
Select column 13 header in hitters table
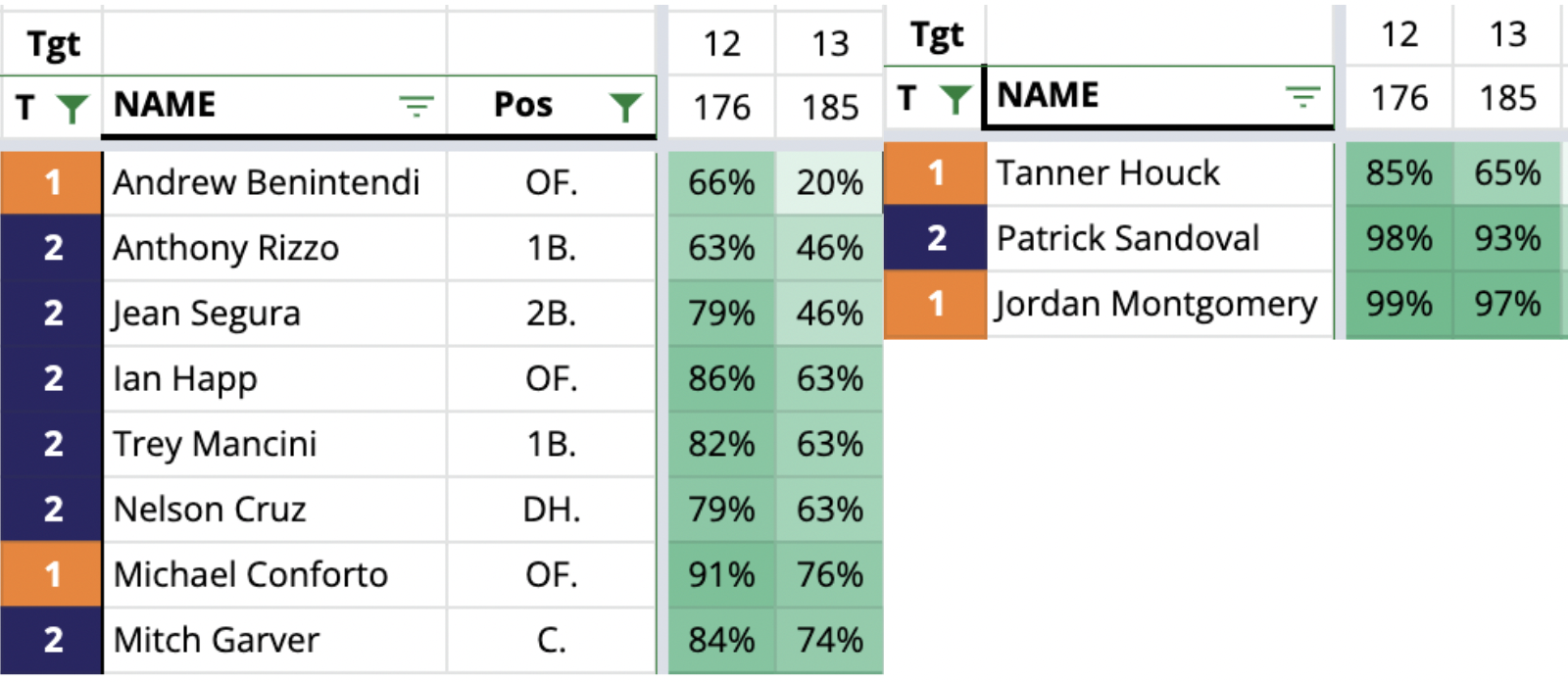829,43
